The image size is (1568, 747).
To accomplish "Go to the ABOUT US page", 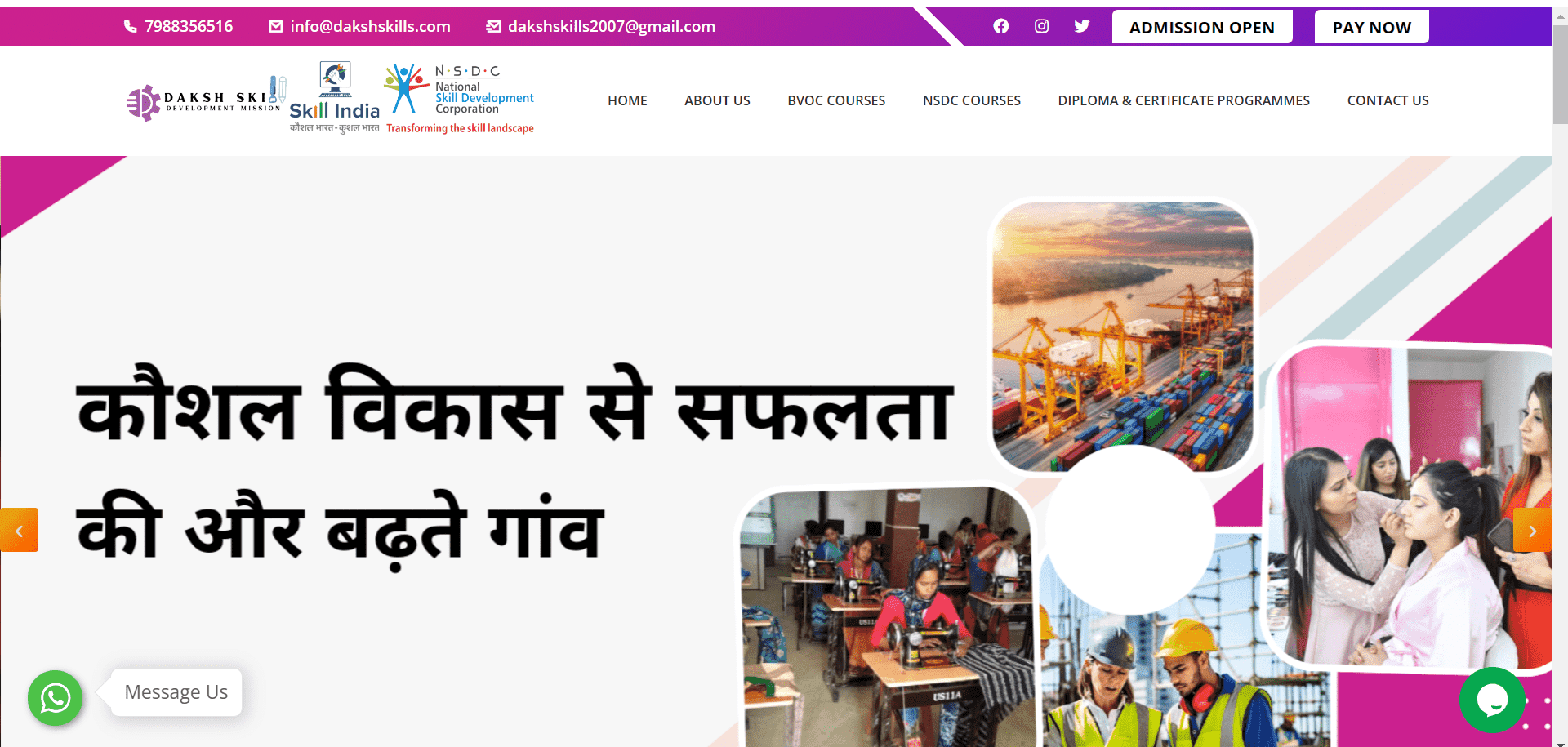I will pos(717,100).
